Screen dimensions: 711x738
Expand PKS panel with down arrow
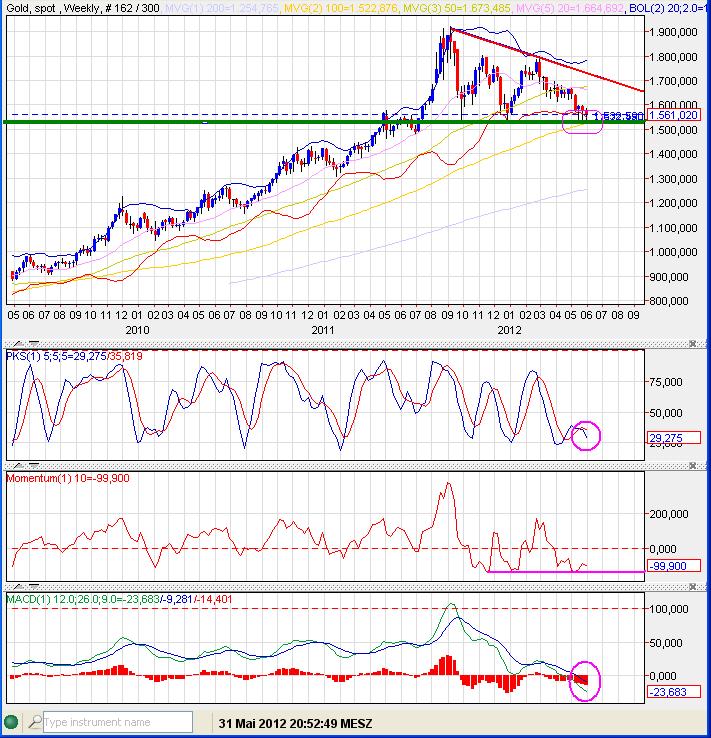(x=33, y=344)
